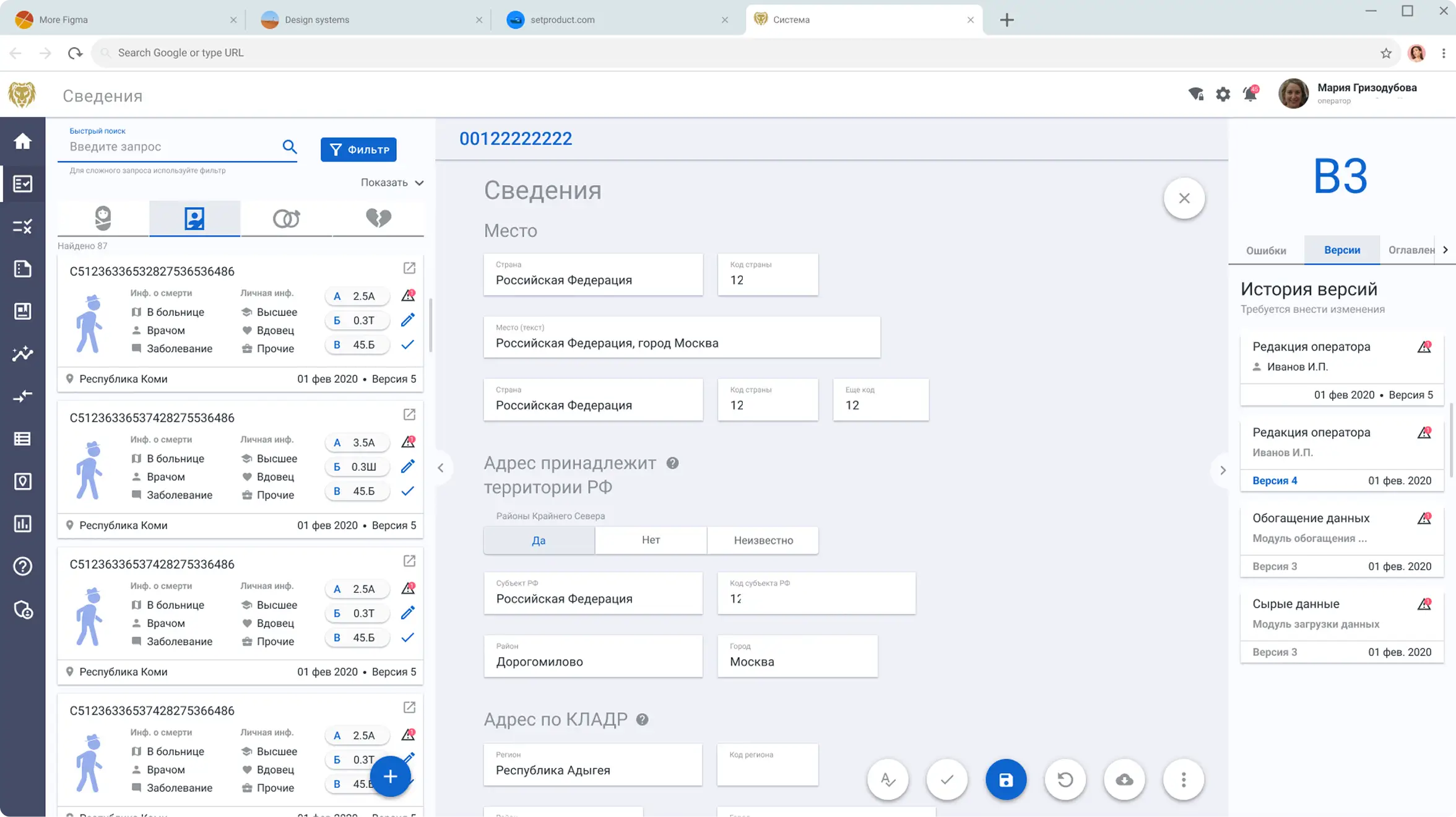
Task: Switch to the 'Ошибки' tab
Action: point(1266,250)
